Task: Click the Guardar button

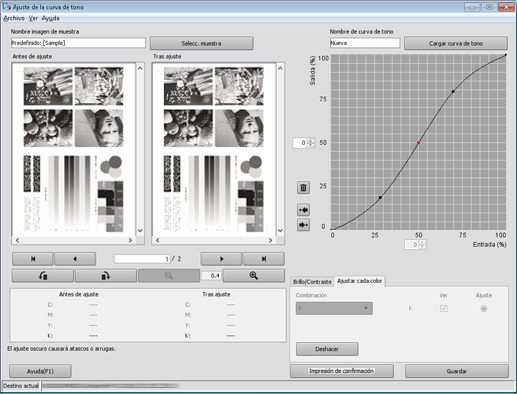Action: point(456,371)
